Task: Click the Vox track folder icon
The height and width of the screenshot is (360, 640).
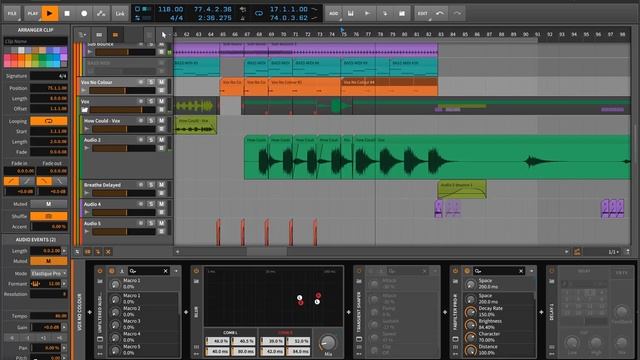Action: click(85, 110)
